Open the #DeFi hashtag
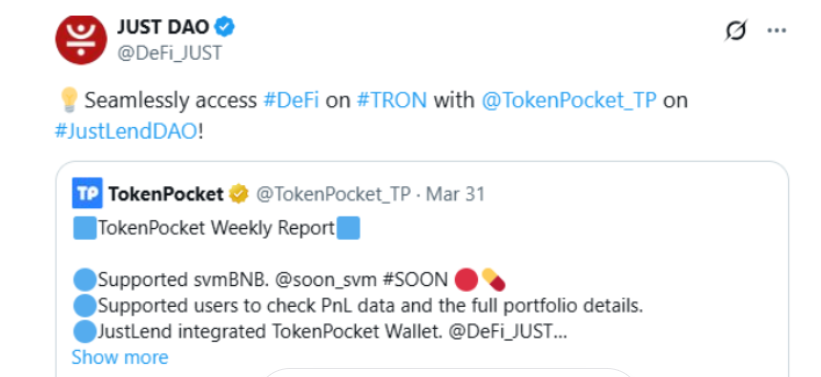The height and width of the screenshot is (377, 821). [x=291, y=99]
